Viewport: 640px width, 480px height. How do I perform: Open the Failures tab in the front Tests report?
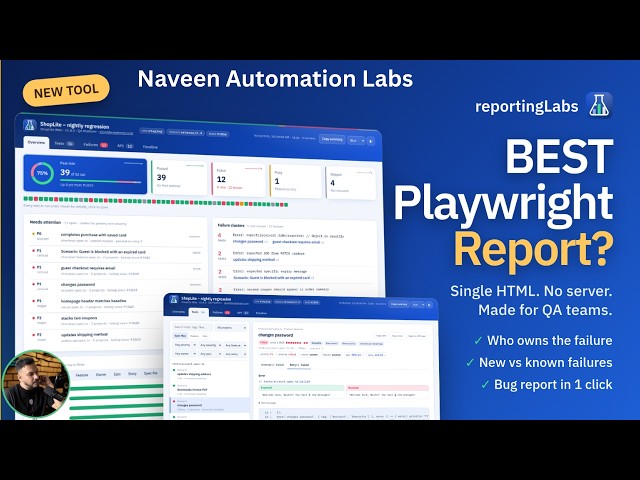[x=221, y=313]
